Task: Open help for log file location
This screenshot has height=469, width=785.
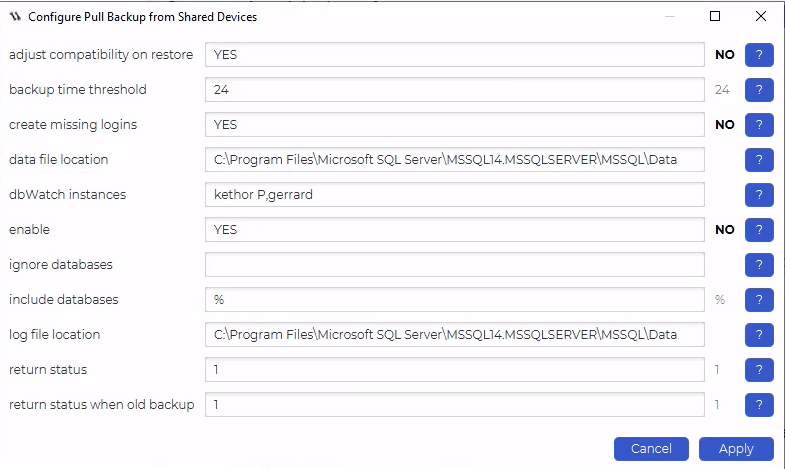Action: [x=759, y=335]
